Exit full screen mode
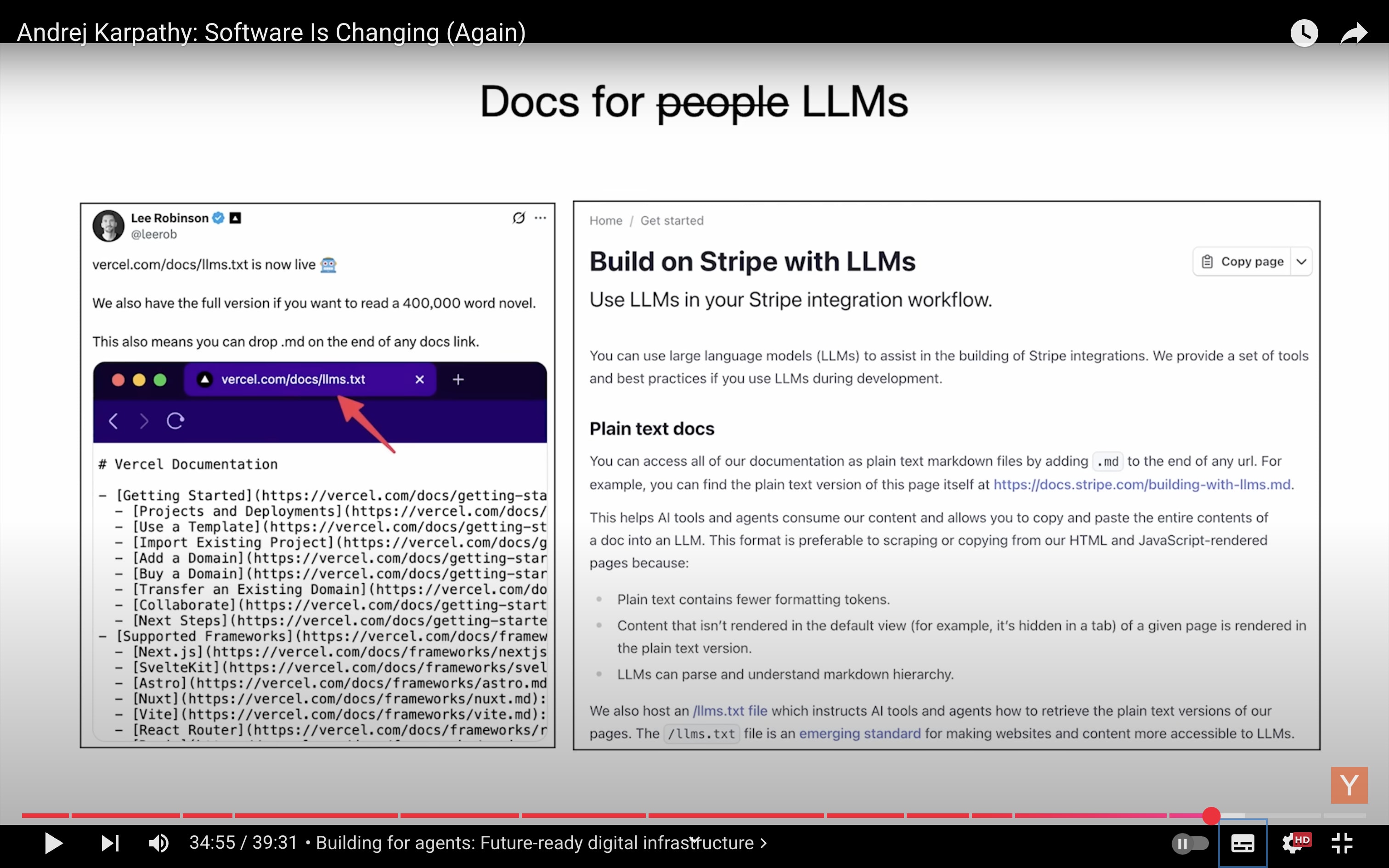Screen dimensions: 1389x868 point(1342,843)
